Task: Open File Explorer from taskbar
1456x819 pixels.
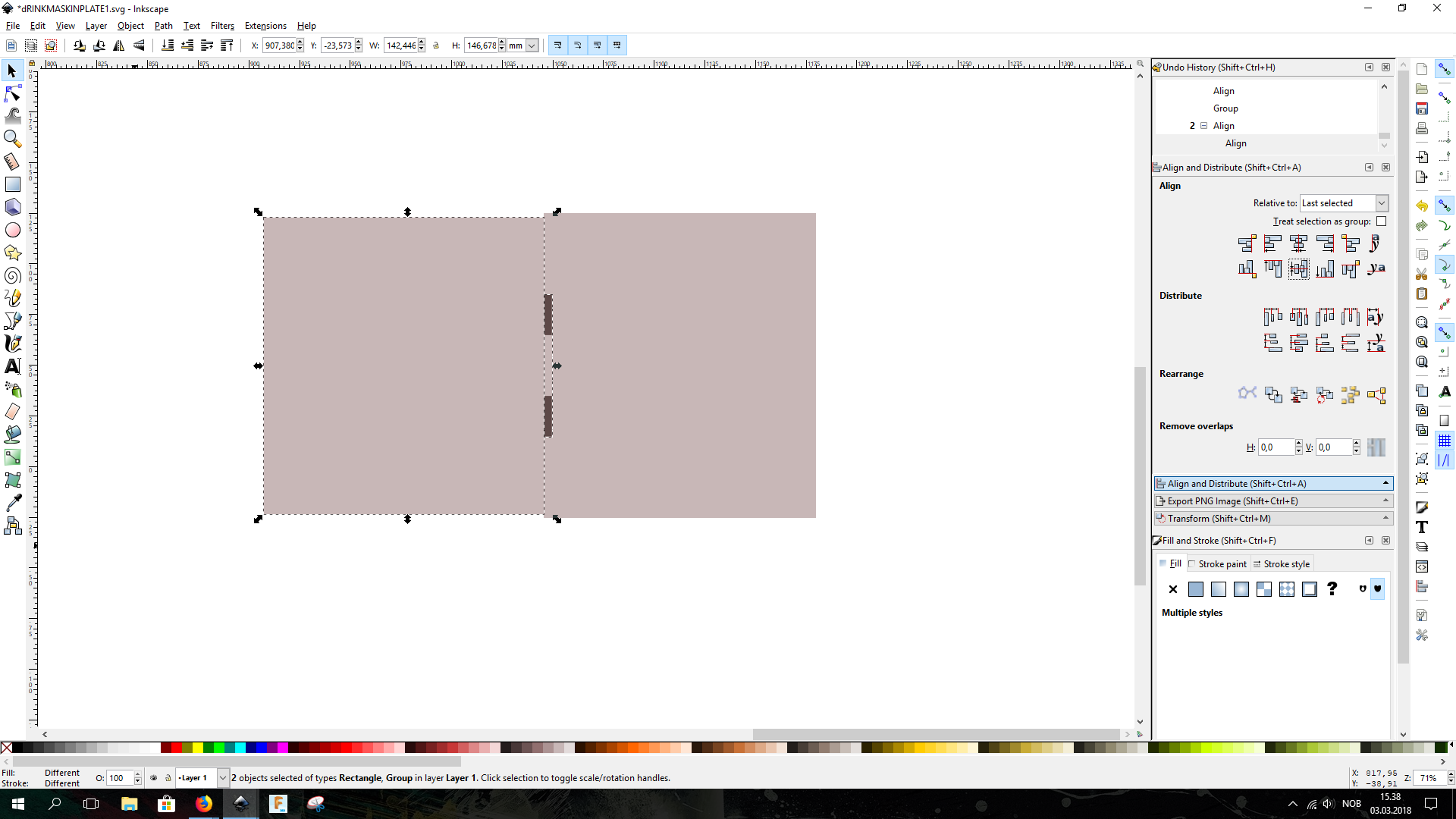Action: [130, 804]
